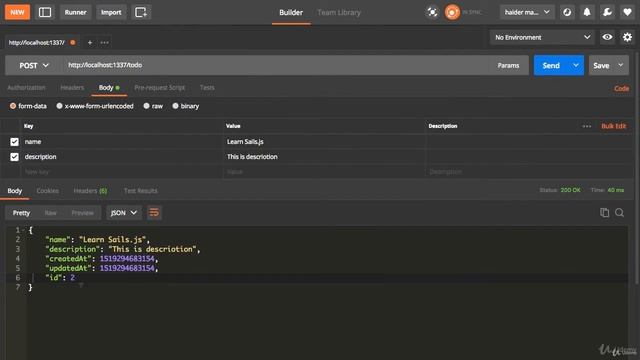Click the 200 OK status text
Image resolution: width=640 pixels, height=360 pixels.
[x=570, y=190]
